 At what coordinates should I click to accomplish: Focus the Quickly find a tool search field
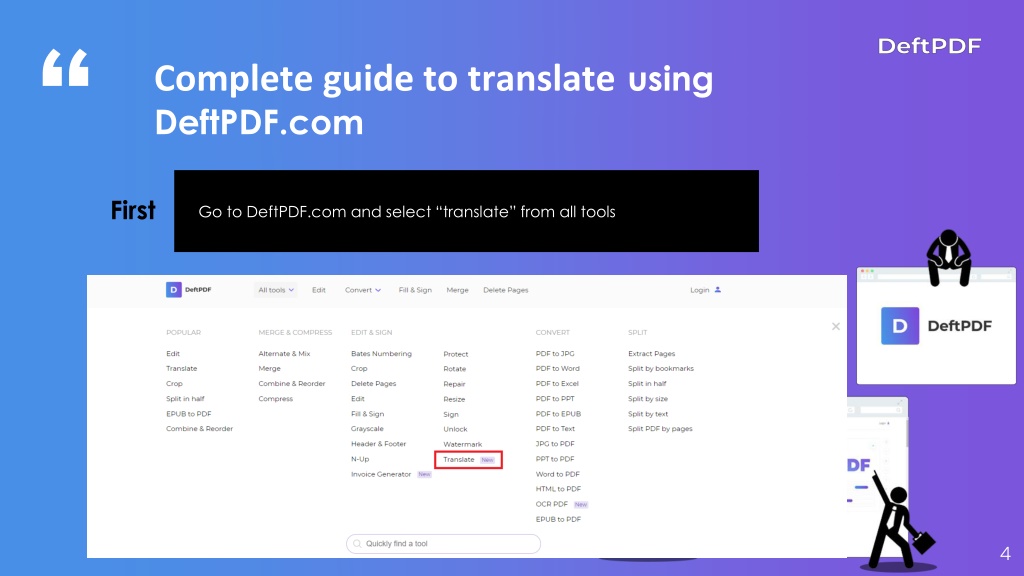(443, 543)
